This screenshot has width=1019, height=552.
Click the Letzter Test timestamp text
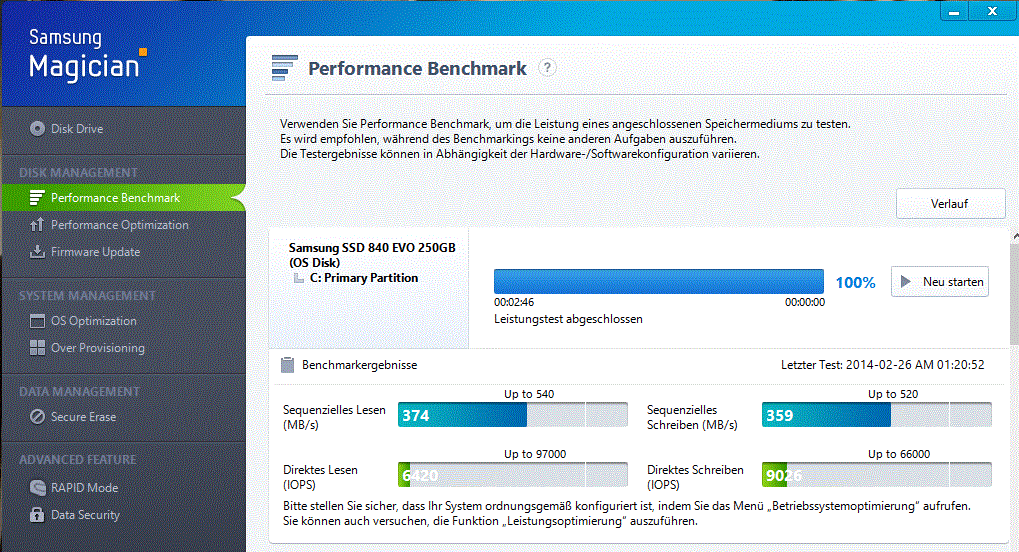point(883,365)
